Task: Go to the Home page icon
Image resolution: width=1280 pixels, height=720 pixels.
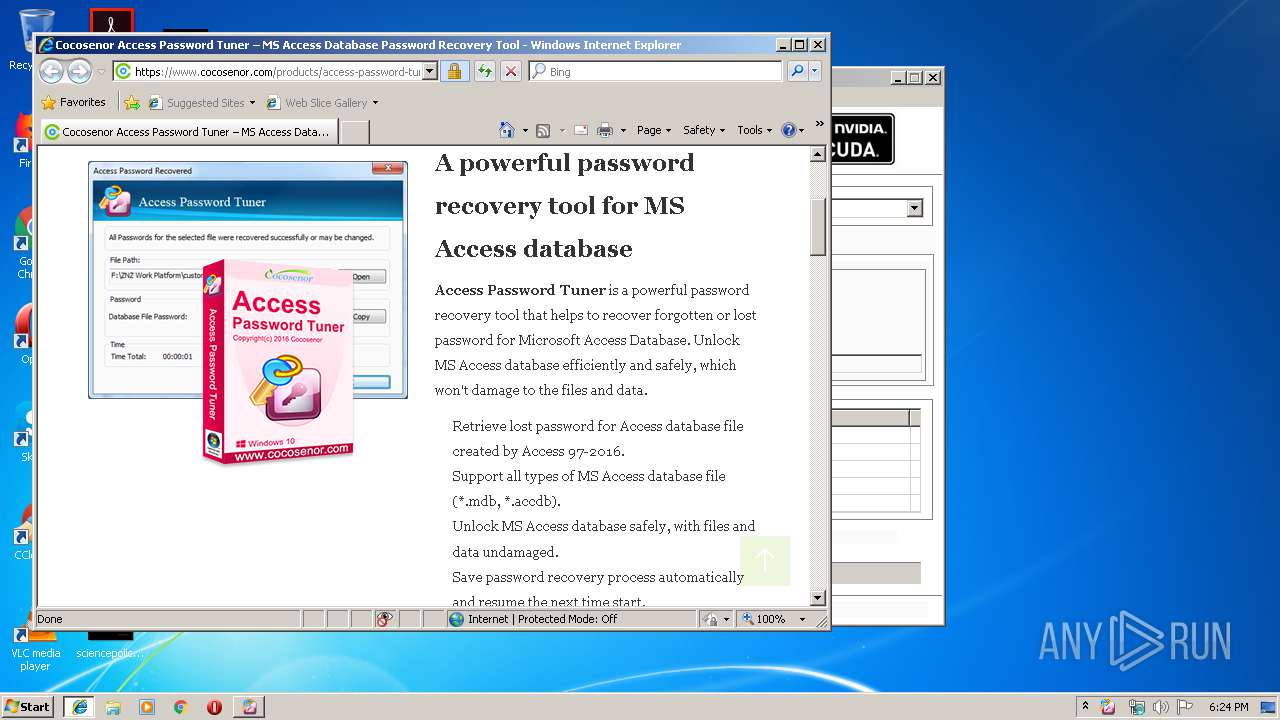Action: pos(507,130)
